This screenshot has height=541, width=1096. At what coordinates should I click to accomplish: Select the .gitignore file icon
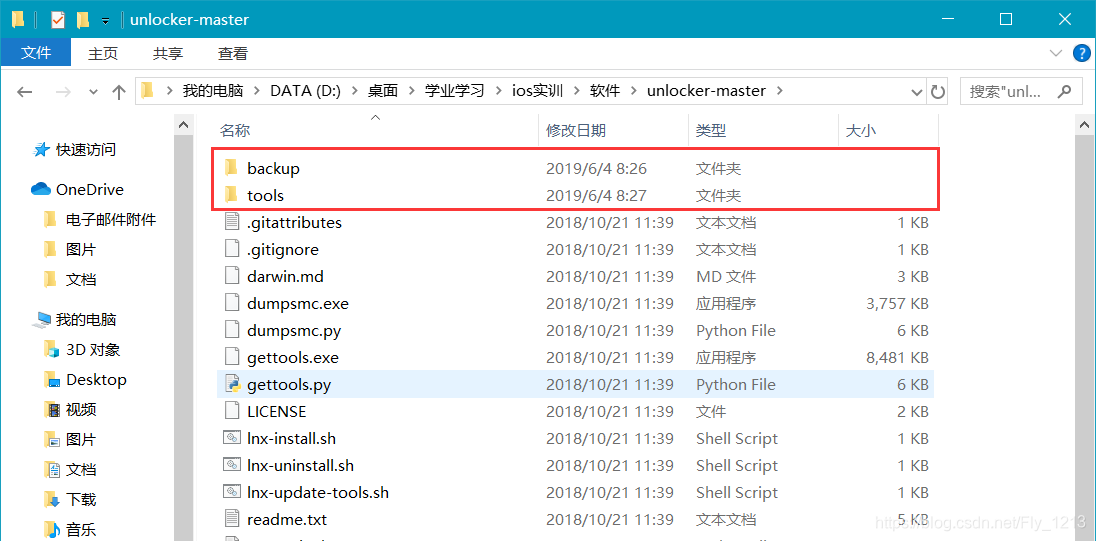coord(232,250)
